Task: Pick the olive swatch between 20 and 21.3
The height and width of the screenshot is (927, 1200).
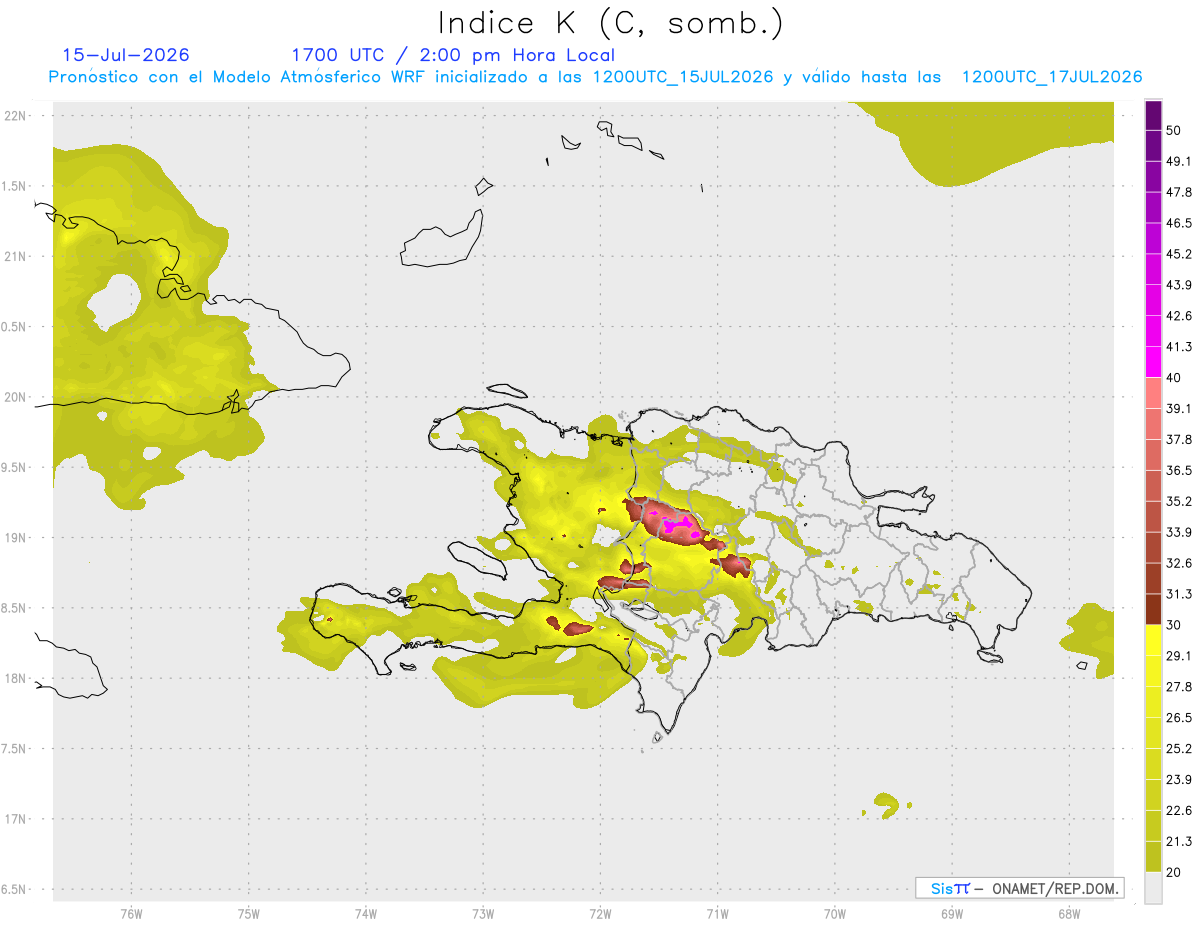Action: click(1154, 856)
